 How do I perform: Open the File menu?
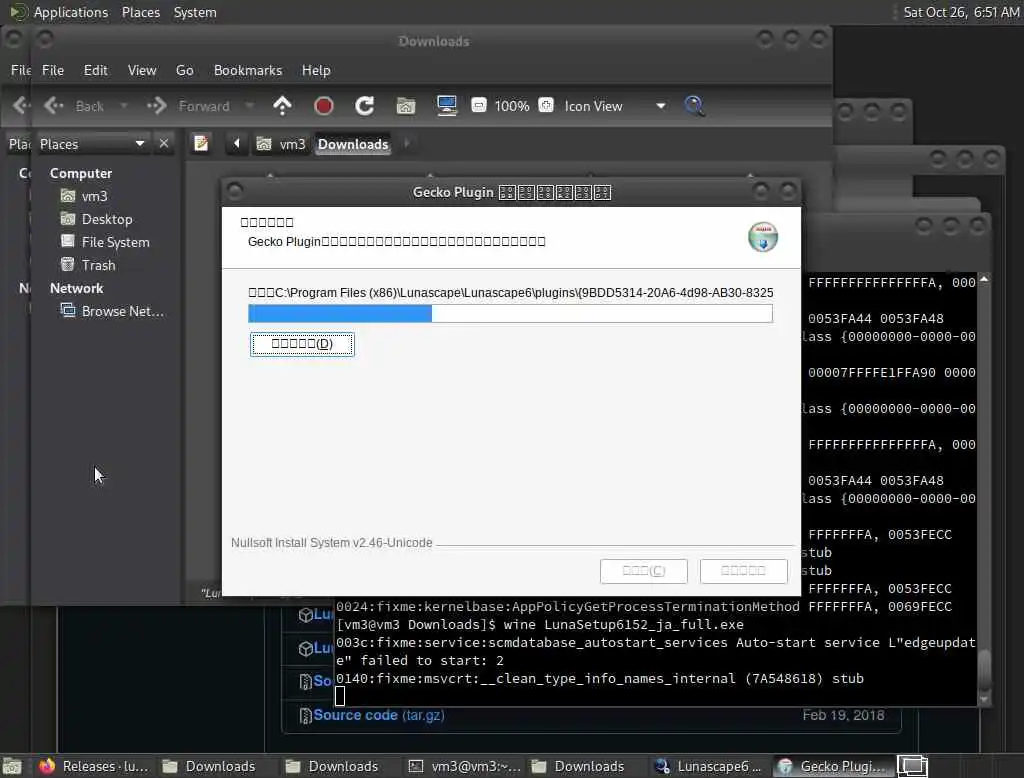point(53,70)
